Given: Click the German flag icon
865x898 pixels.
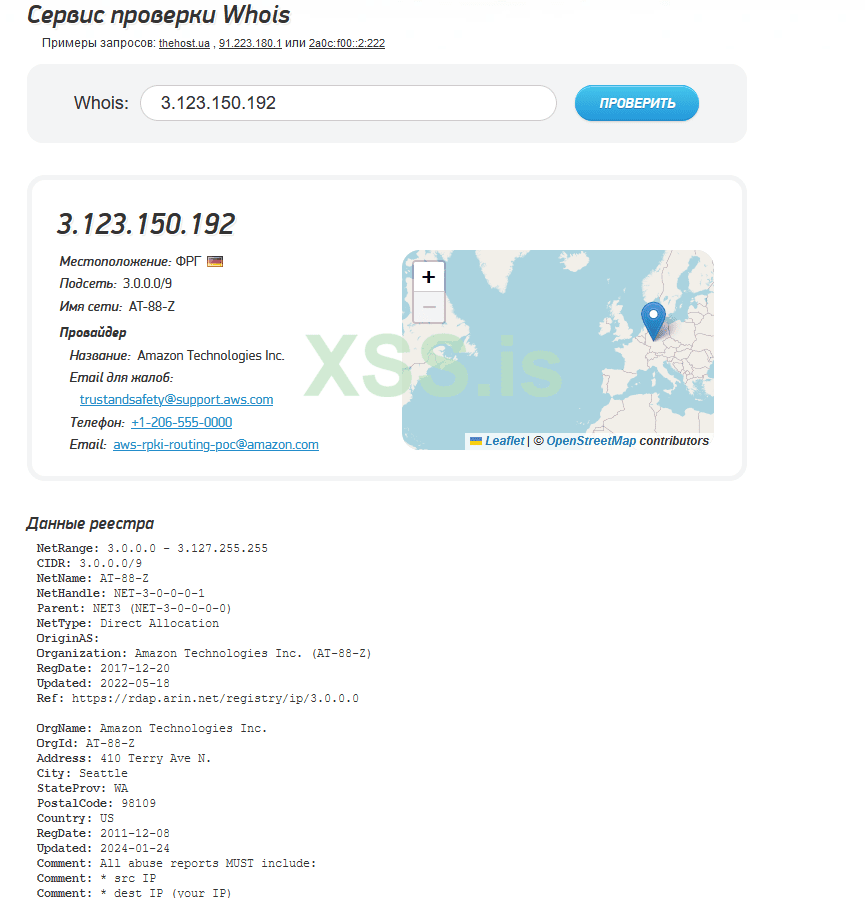Looking at the screenshot, I should (215, 262).
